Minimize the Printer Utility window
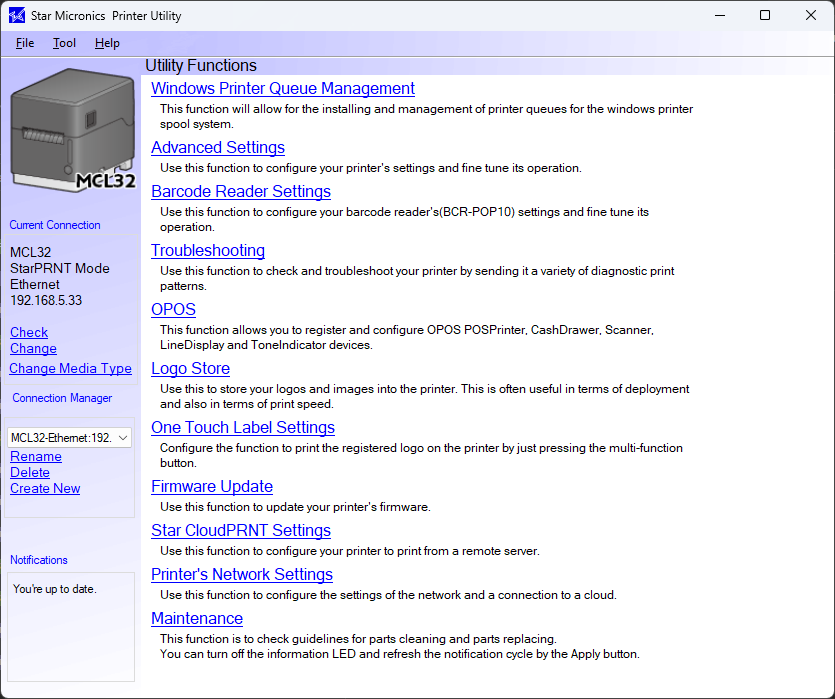835x699 pixels. pos(720,15)
